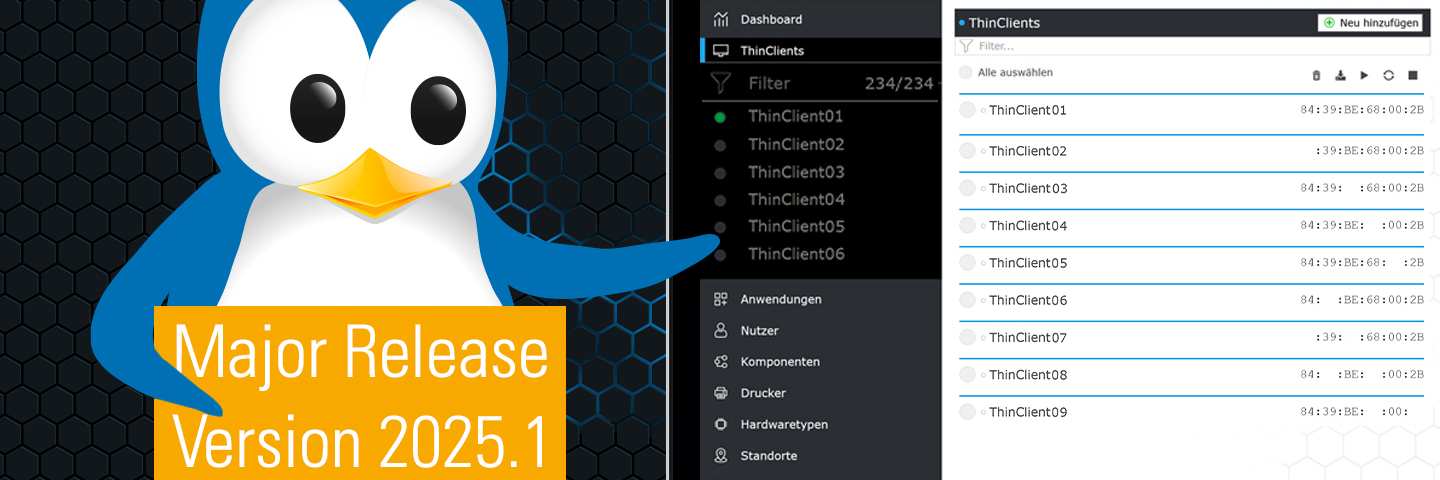Select ThinClient03 in the dark sidebar list
This screenshot has height=480, width=1440.
click(796, 172)
